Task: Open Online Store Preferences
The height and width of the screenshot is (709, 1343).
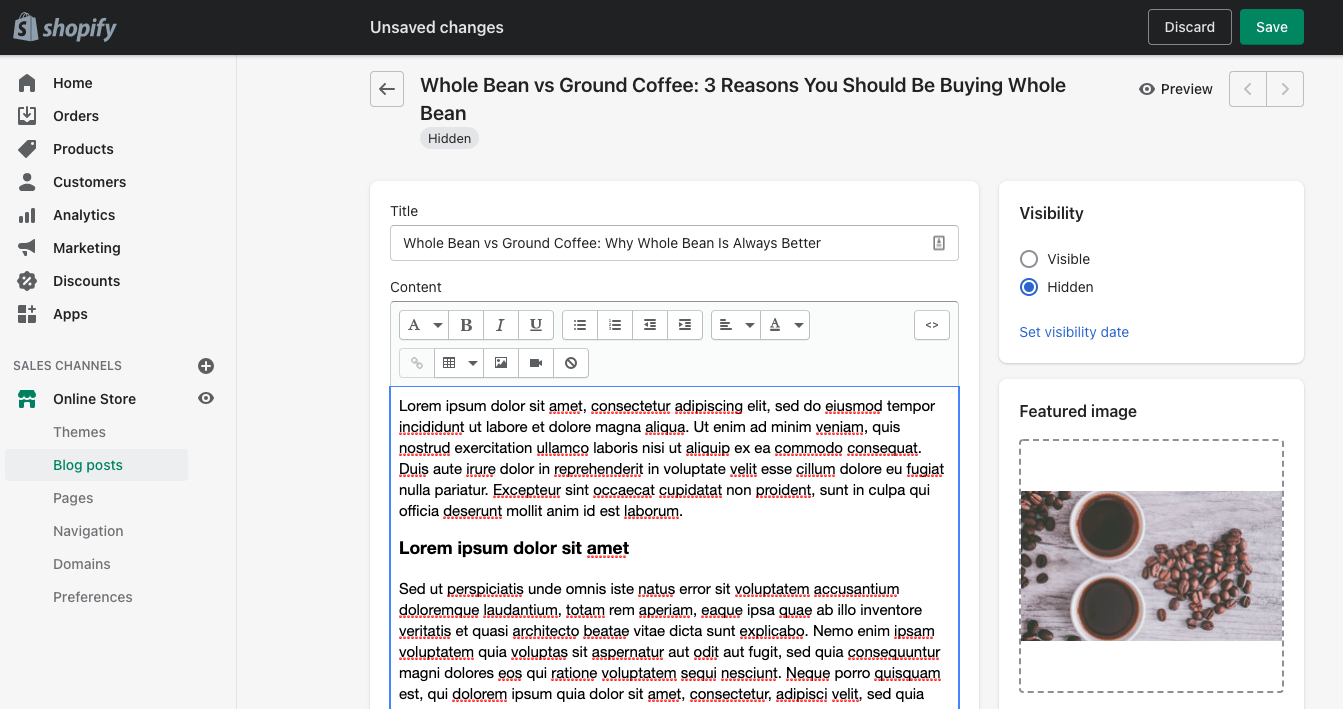Action: pos(93,597)
